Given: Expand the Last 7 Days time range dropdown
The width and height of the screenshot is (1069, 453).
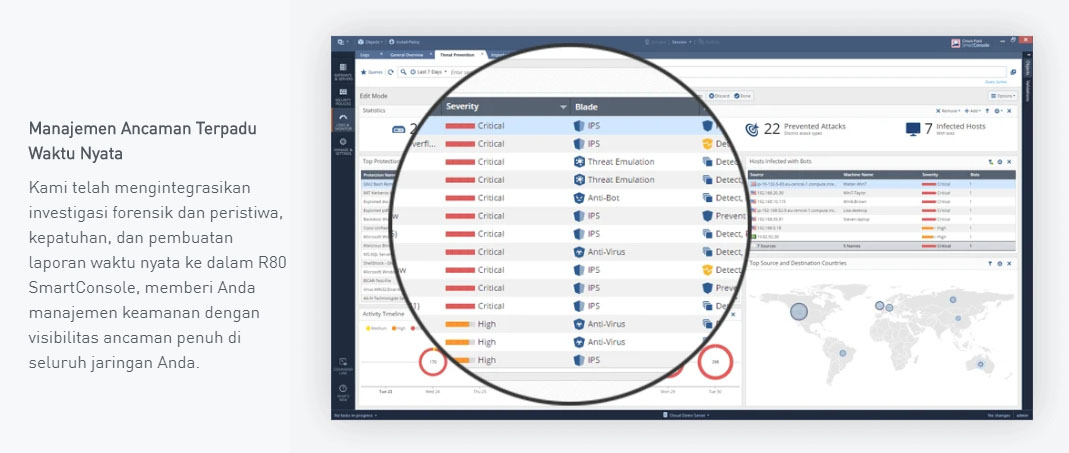Looking at the screenshot, I should 428,72.
